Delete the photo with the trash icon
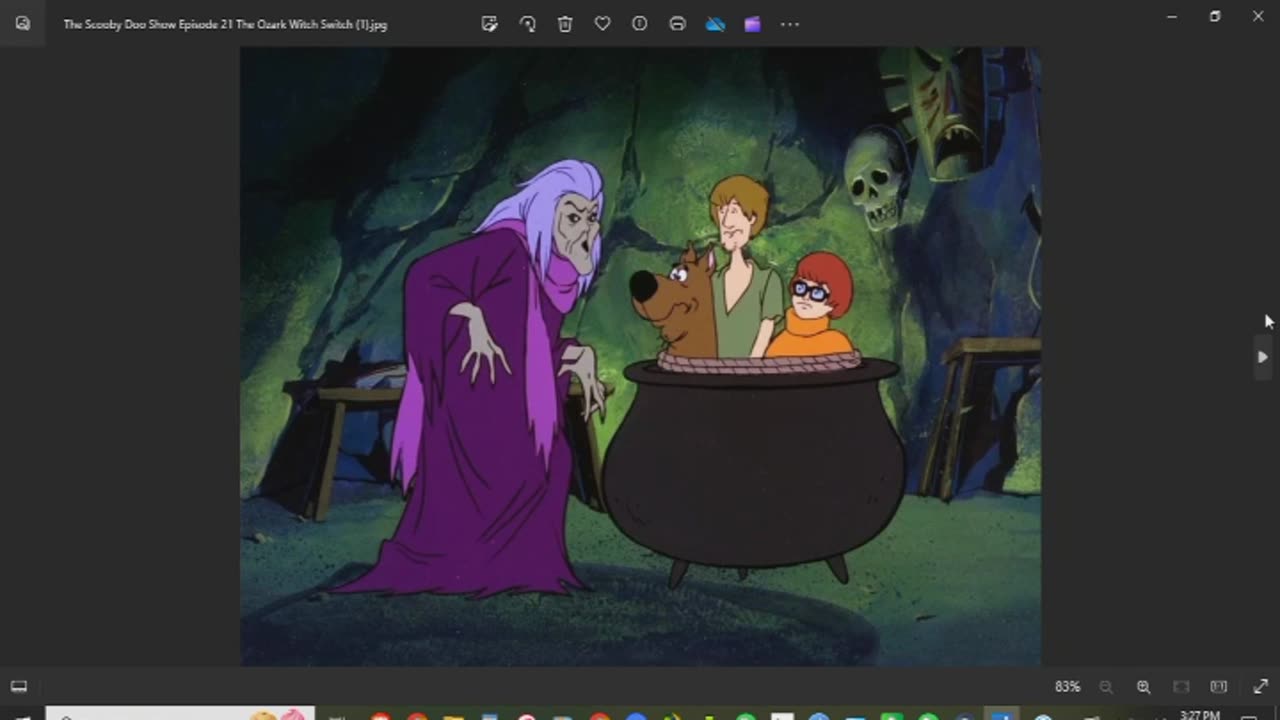Viewport: 1280px width, 720px height. [x=565, y=24]
